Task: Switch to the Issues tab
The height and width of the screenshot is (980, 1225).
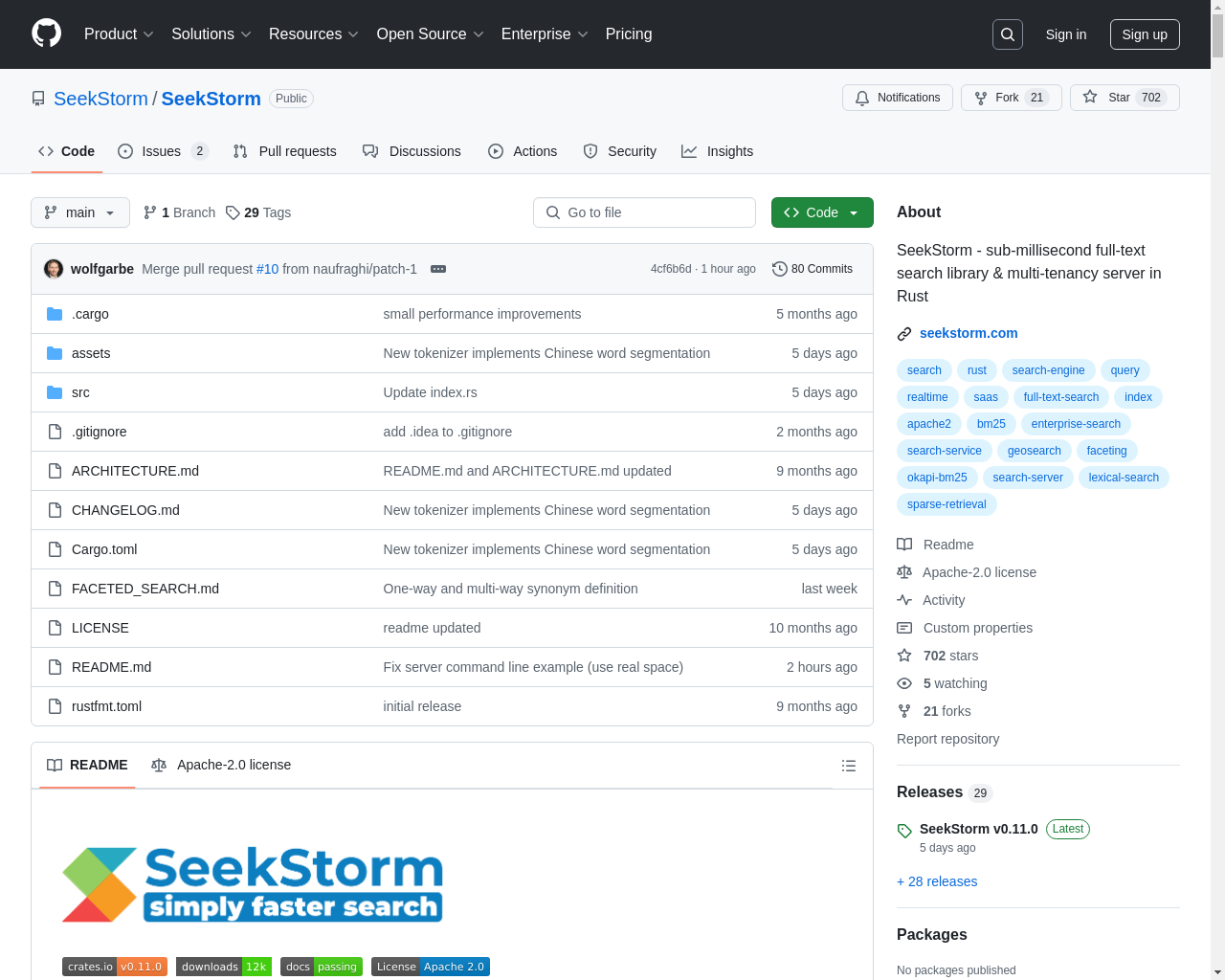Action: point(163,151)
